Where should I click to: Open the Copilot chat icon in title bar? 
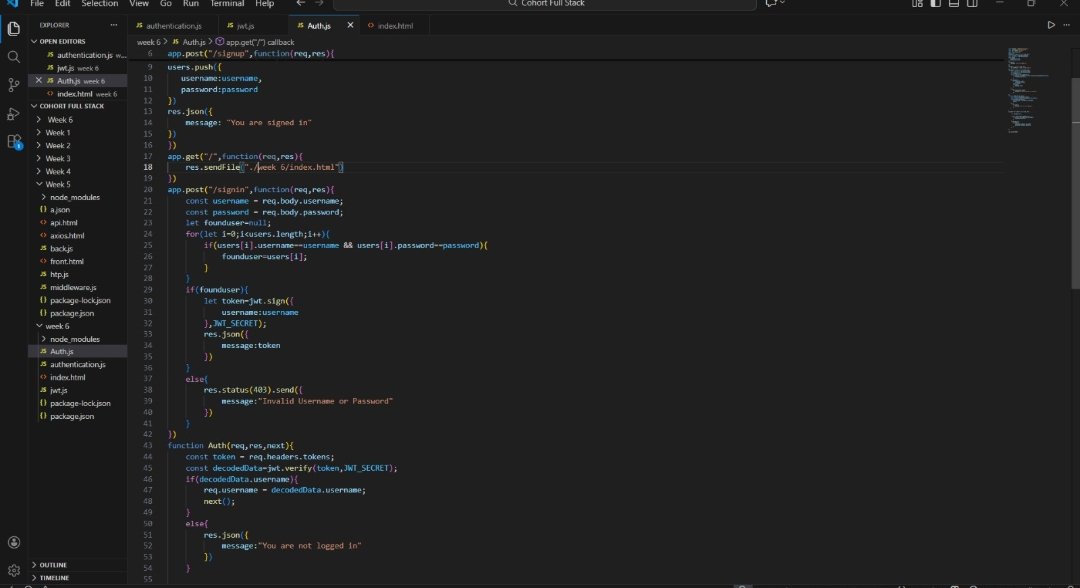pyautogui.click(x=771, y=3)
